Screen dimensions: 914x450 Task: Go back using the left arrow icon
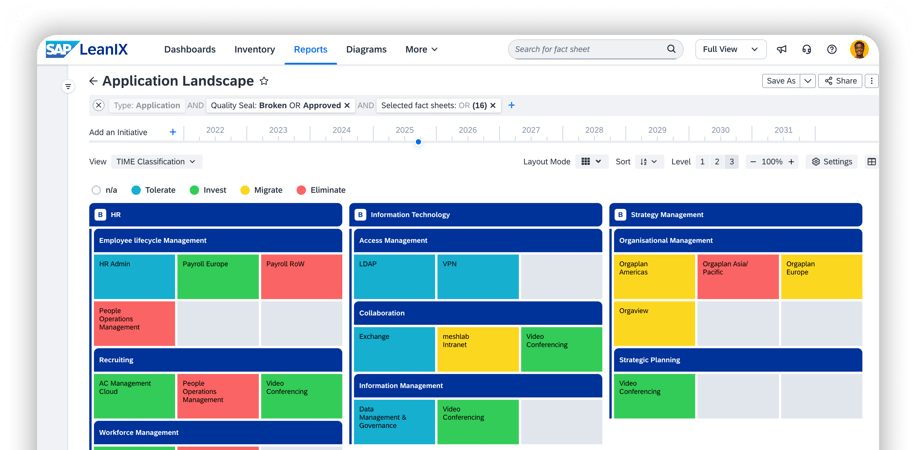pyautogui.click(x=93, y=81)
